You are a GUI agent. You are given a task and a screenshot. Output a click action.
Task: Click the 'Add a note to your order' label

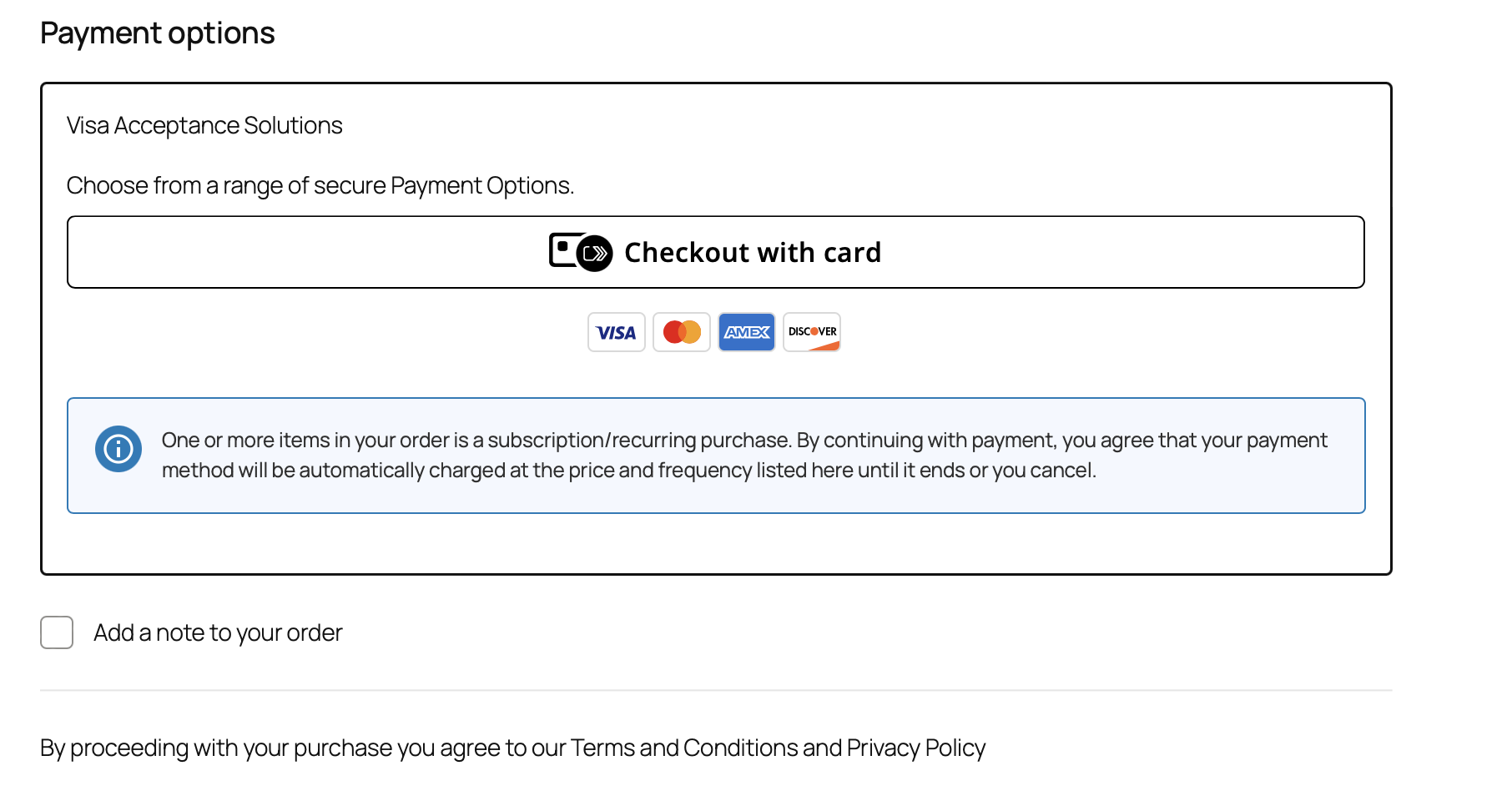(x=218, y=632)
